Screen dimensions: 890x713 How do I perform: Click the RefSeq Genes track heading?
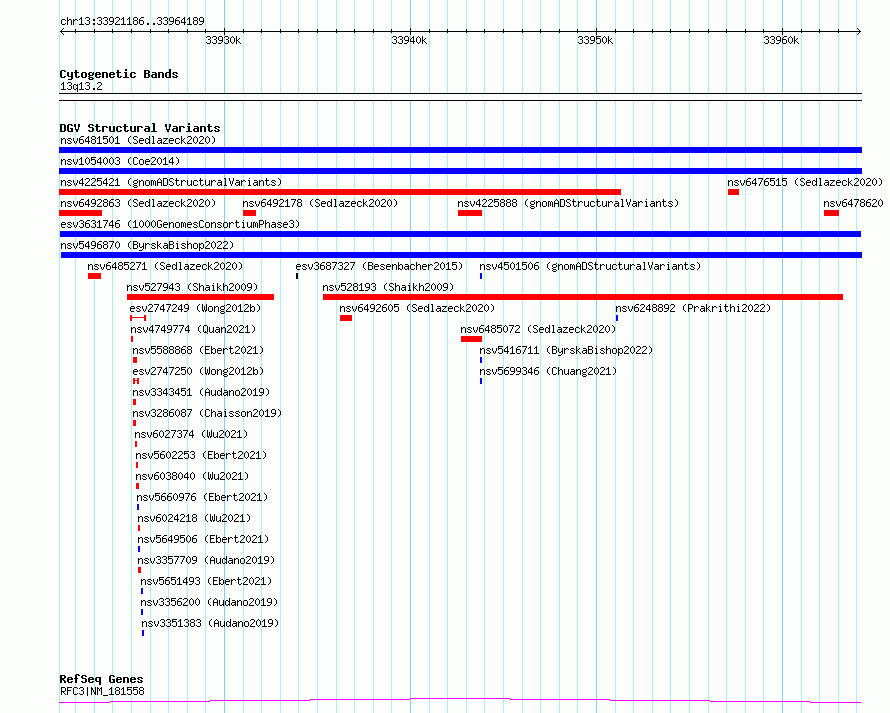101,679
